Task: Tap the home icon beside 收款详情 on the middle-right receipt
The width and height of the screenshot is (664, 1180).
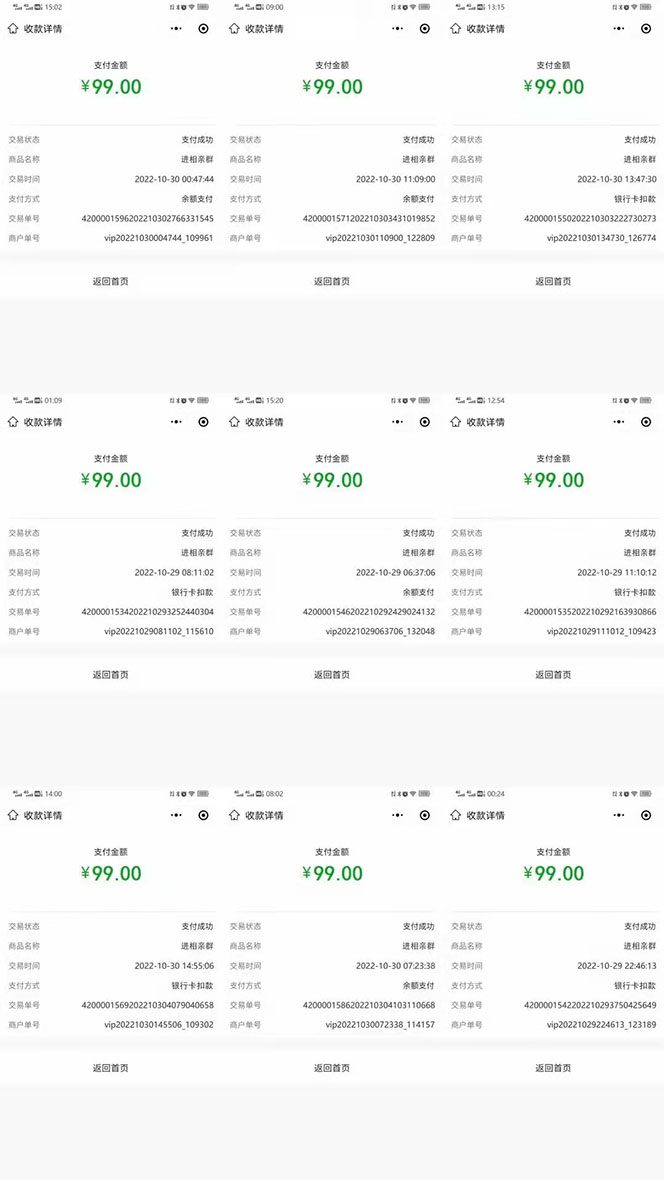Action: tap(456, 421)
